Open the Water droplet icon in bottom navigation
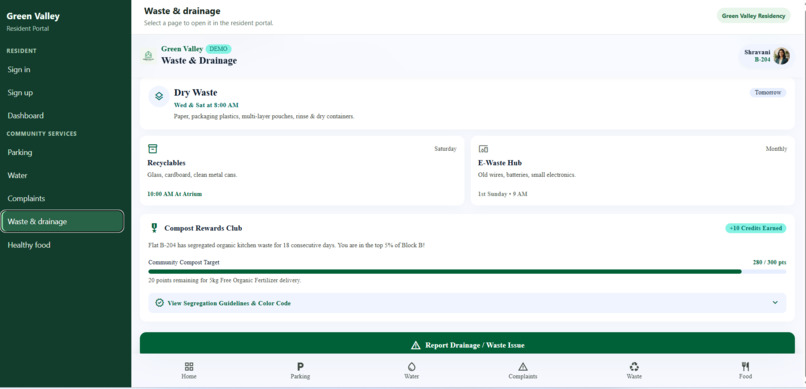The width and height of the screenshot is (806, 389). click(x=411, y=366)
